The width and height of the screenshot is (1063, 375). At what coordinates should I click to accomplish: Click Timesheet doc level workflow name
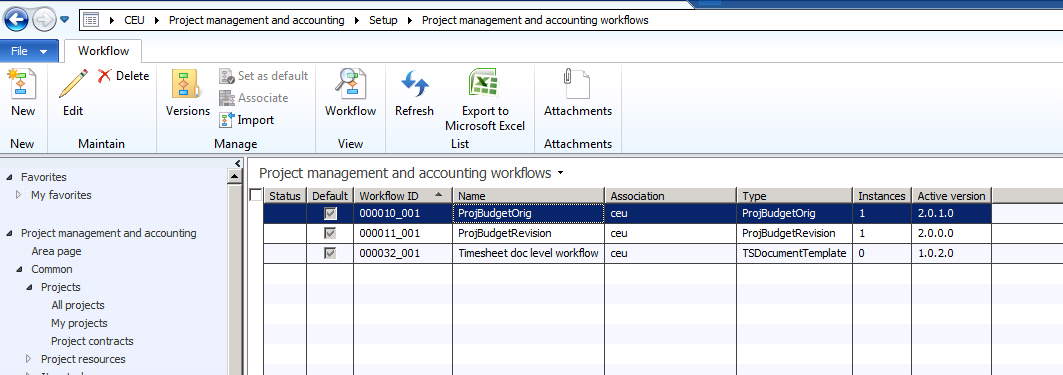pyautogui.click(x=528, y=253)
